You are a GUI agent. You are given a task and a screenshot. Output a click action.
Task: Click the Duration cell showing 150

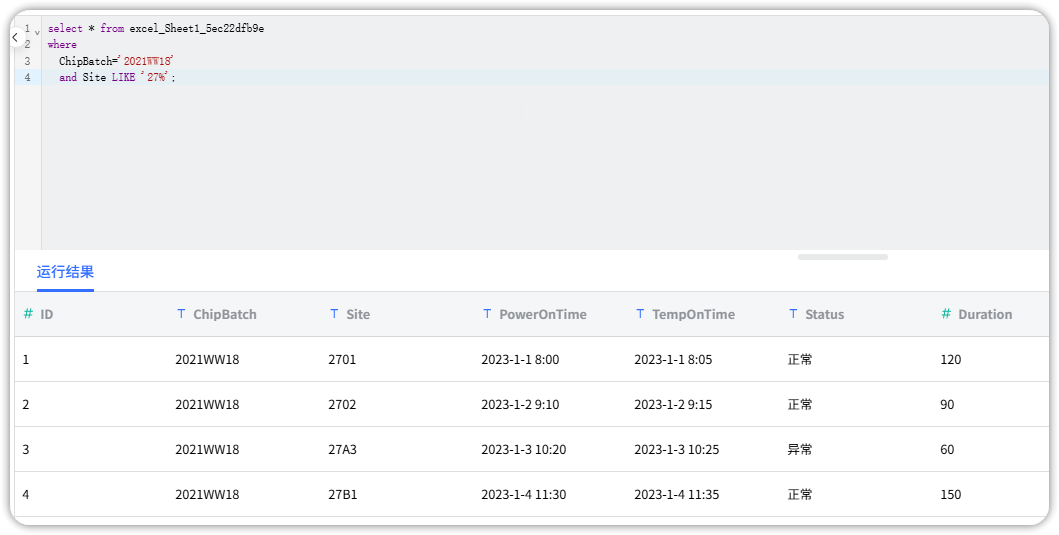click(x=951, y=494)
